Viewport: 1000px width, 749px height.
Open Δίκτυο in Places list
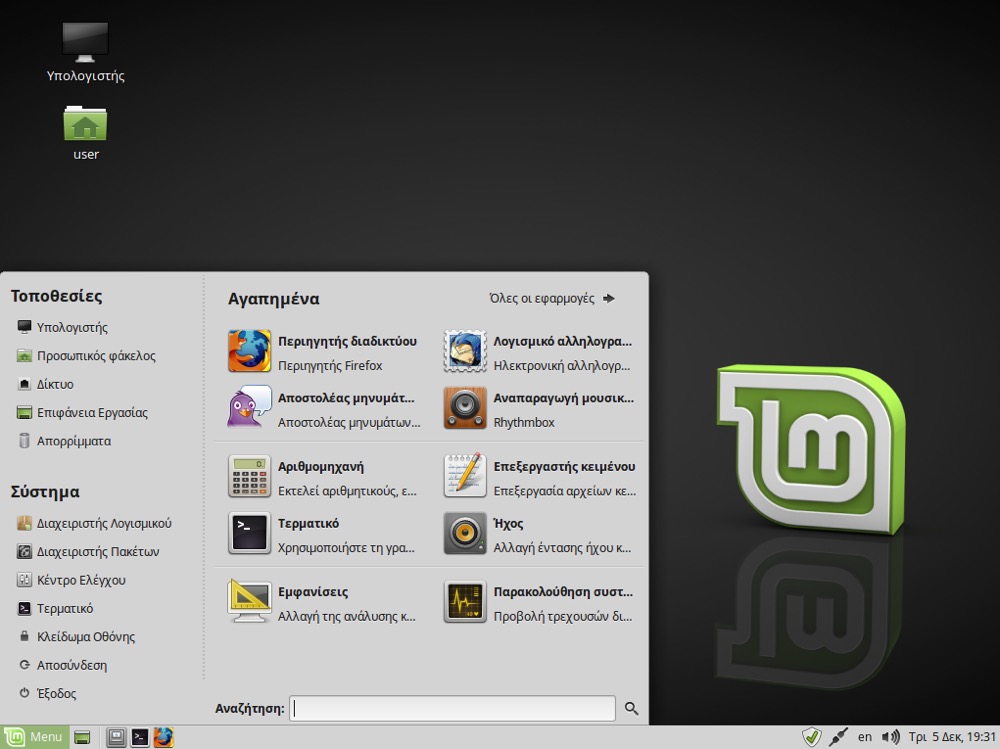pyautogui.click(x=45, y=384)
